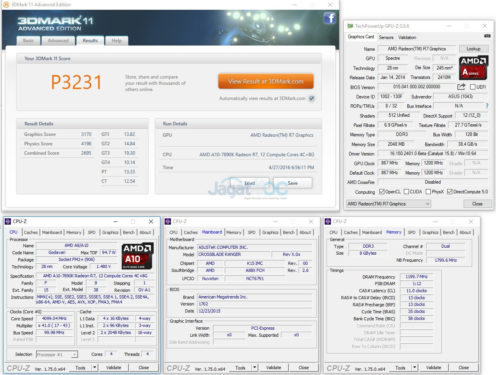The height and width of the screenshot is (375, 496).
Task: Open Tools dropdown arrow in CPU tab window
Action: pyautogui.click(x=95, y=367)
